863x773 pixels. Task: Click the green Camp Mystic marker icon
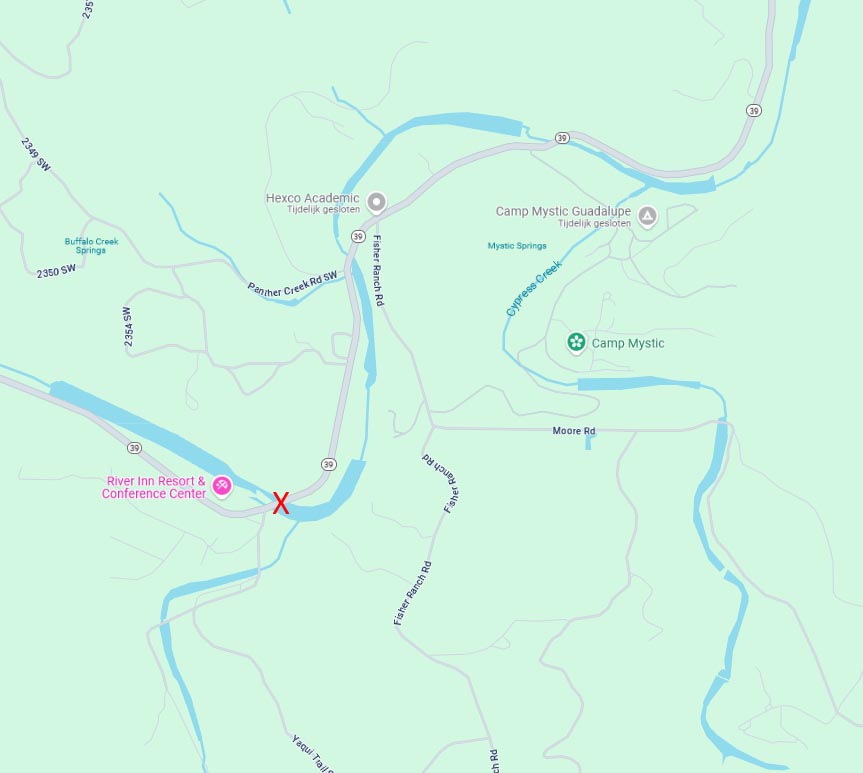pyautogui.click(x=576, y=342)
